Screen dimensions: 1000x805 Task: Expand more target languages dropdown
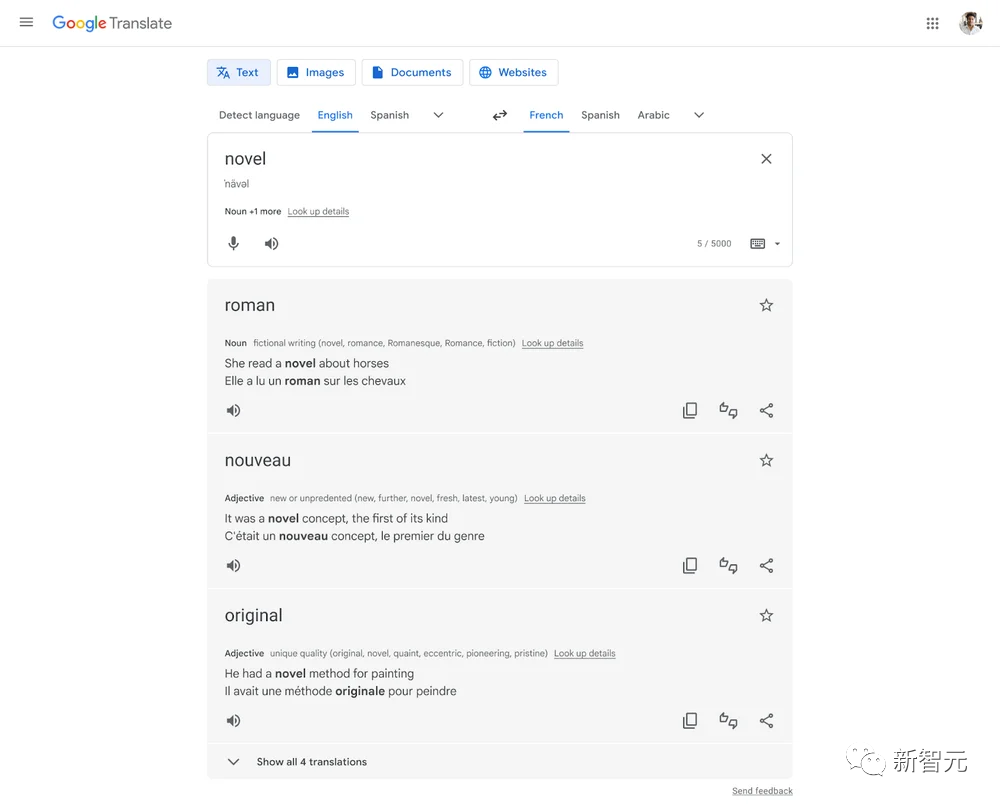click(x=699, y=115)
